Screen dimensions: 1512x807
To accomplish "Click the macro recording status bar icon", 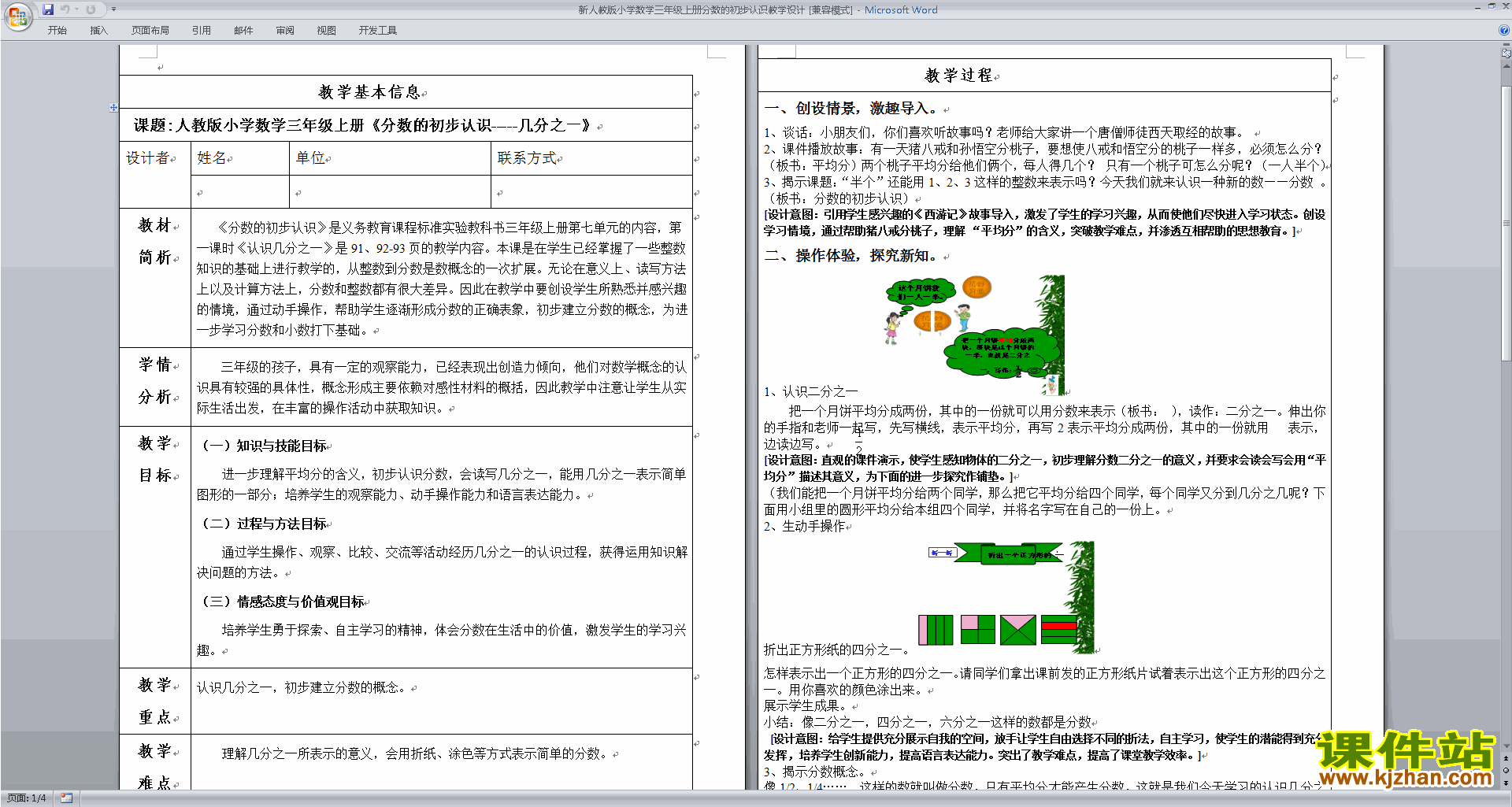I will (x=67, y=798).
